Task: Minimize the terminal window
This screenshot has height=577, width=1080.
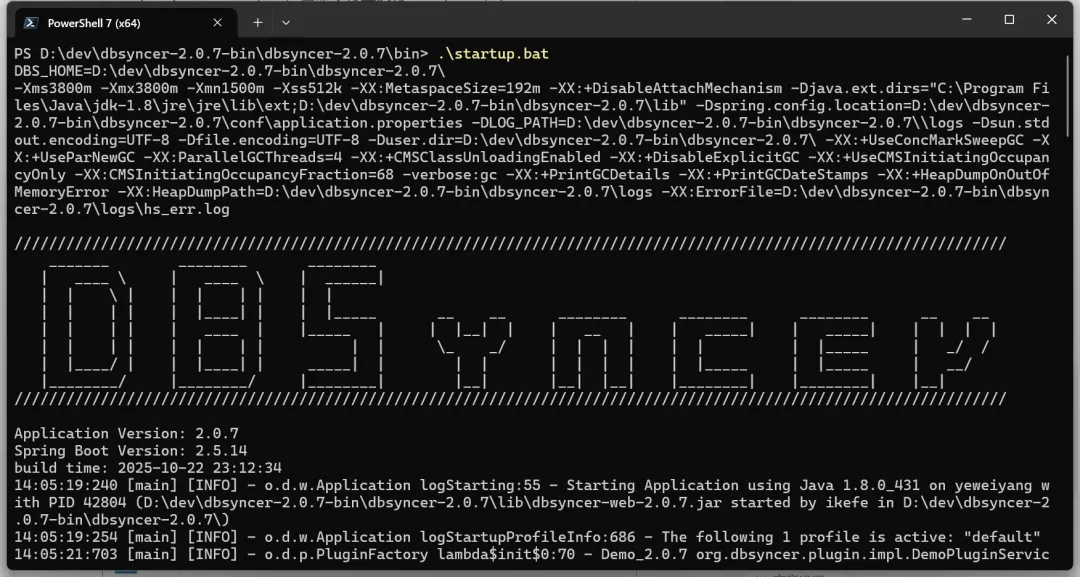Action: (967, 20)
